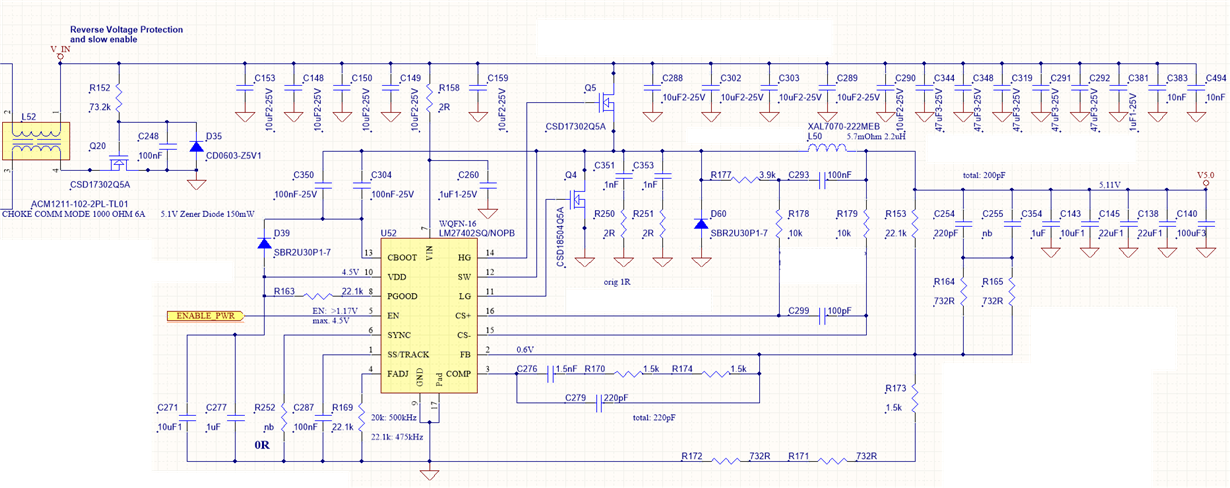1230x488 pixels.
Task: Select the '5.11V' voltage annotation
Action: tap(1111, 185)
